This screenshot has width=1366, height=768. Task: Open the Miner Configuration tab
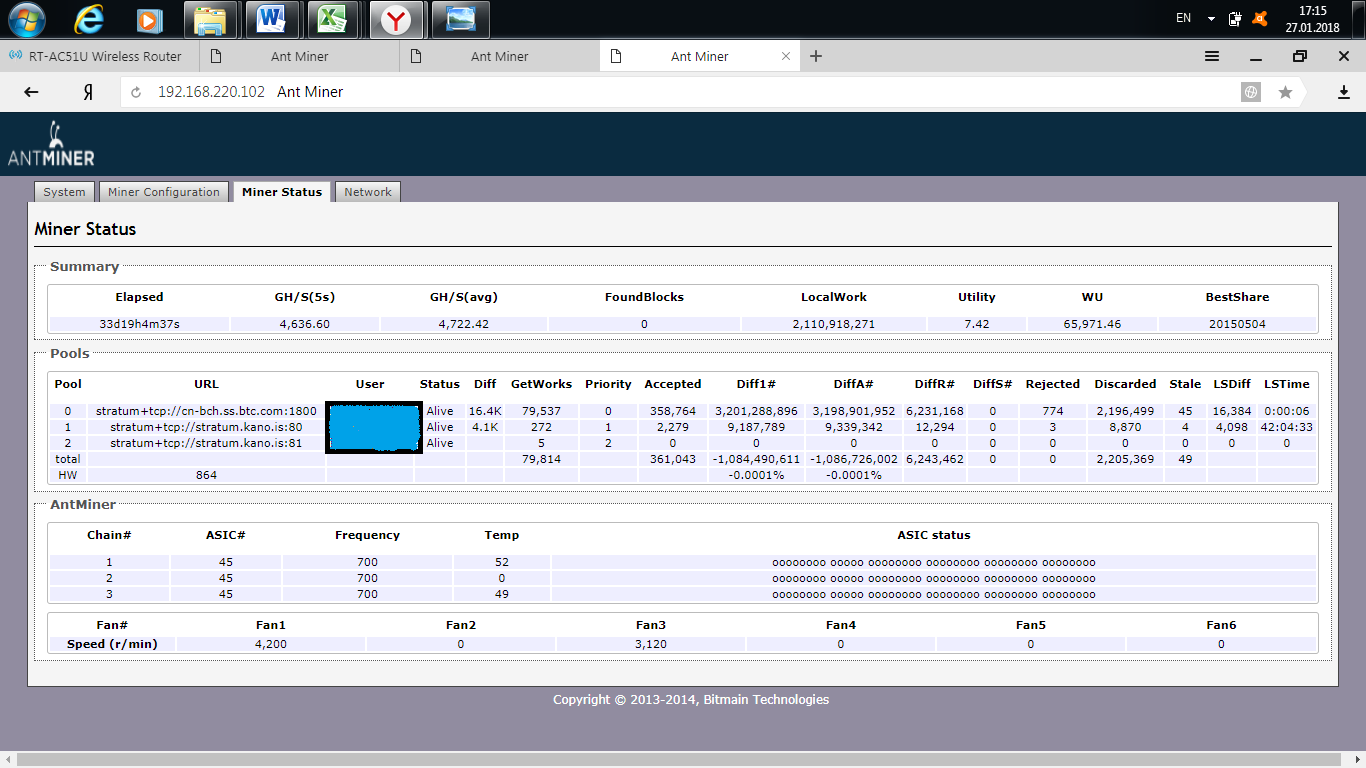click(163, 192)
